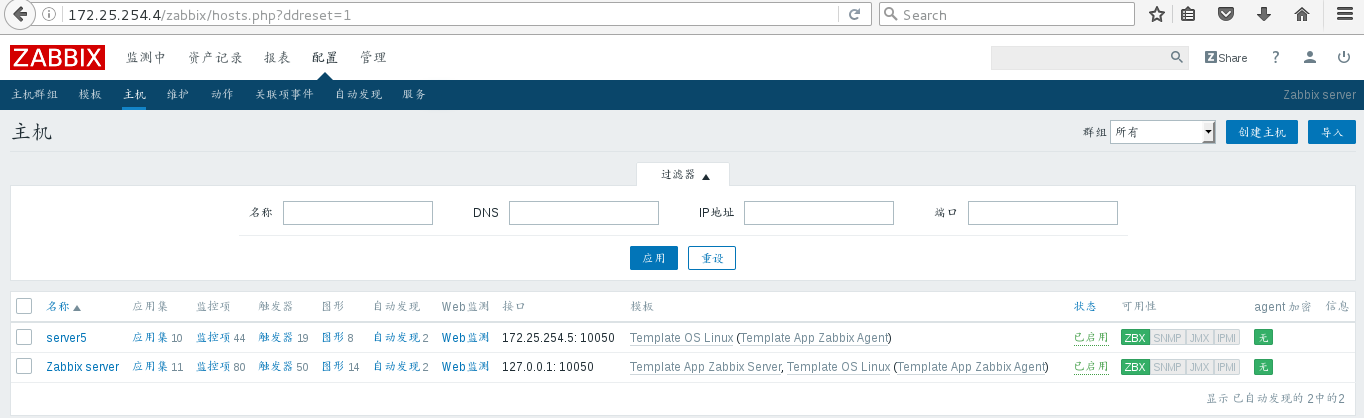Open the 监测中 top menu
Viewport: 1364px width, 418px height.
click(146, 58)
